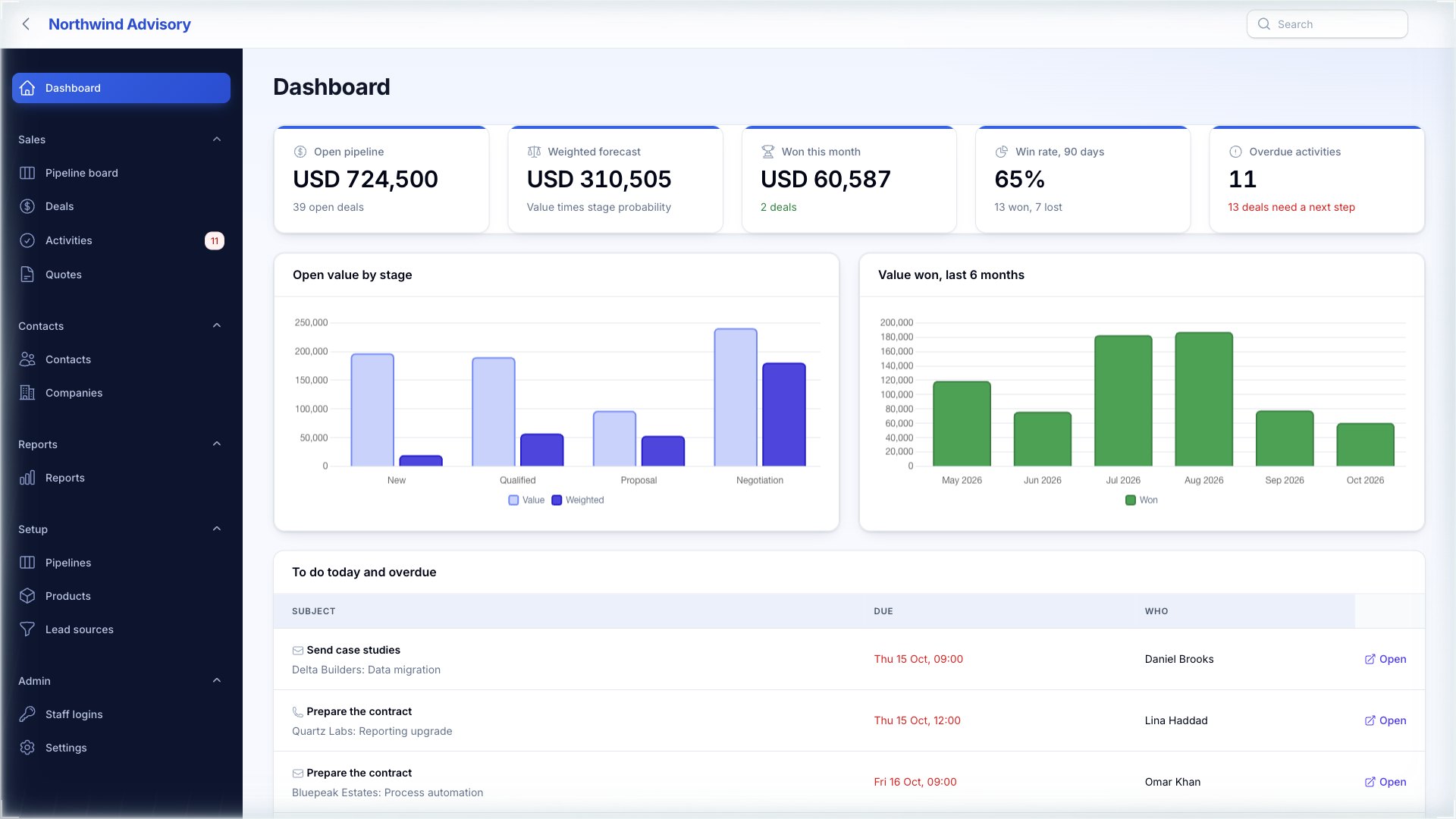Click the '13 deals need a next step' text
This screenshot has width=1456, height=819.
click(1291, 207)
